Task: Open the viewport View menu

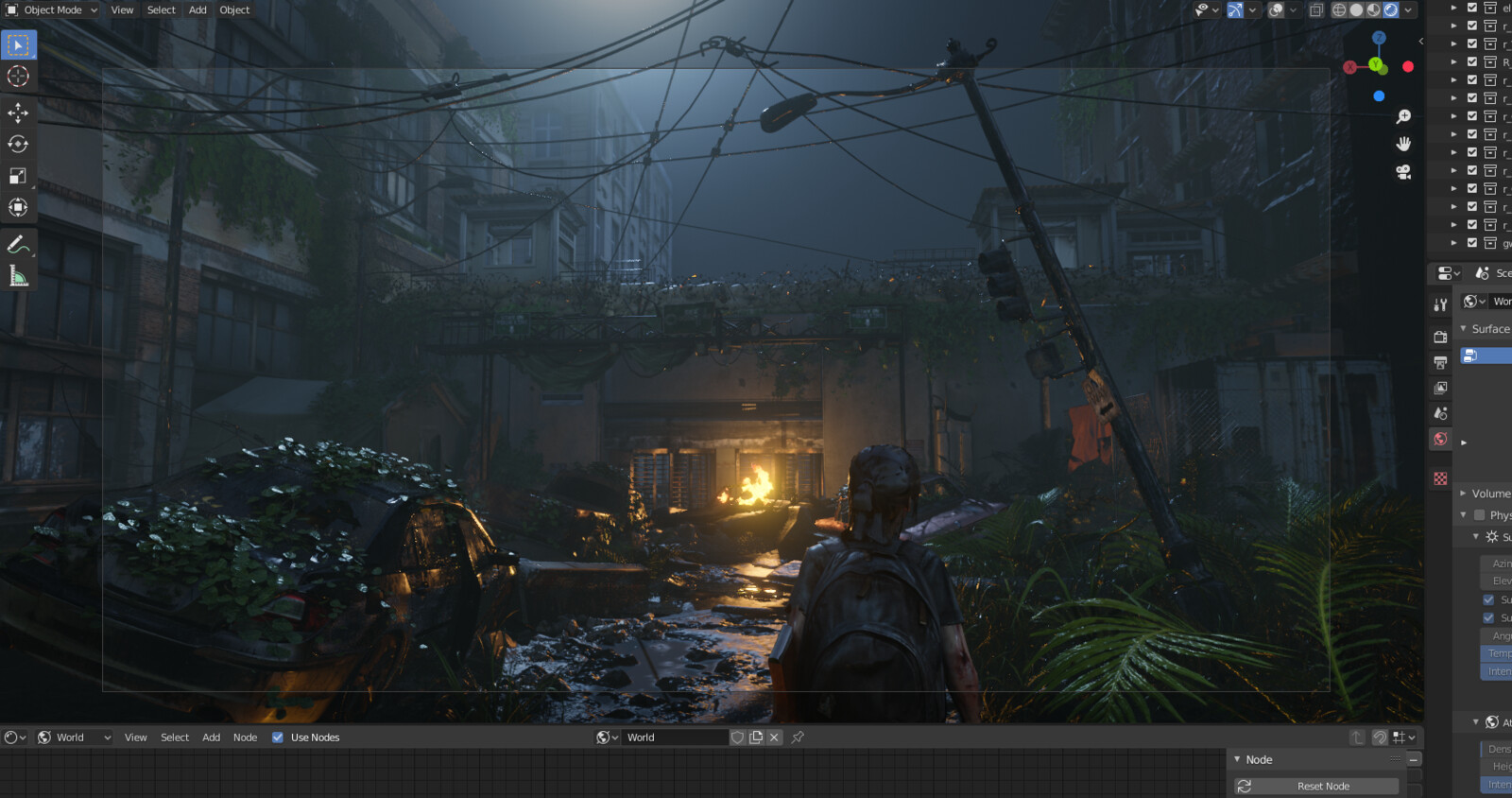Action: tap(122, 10)
